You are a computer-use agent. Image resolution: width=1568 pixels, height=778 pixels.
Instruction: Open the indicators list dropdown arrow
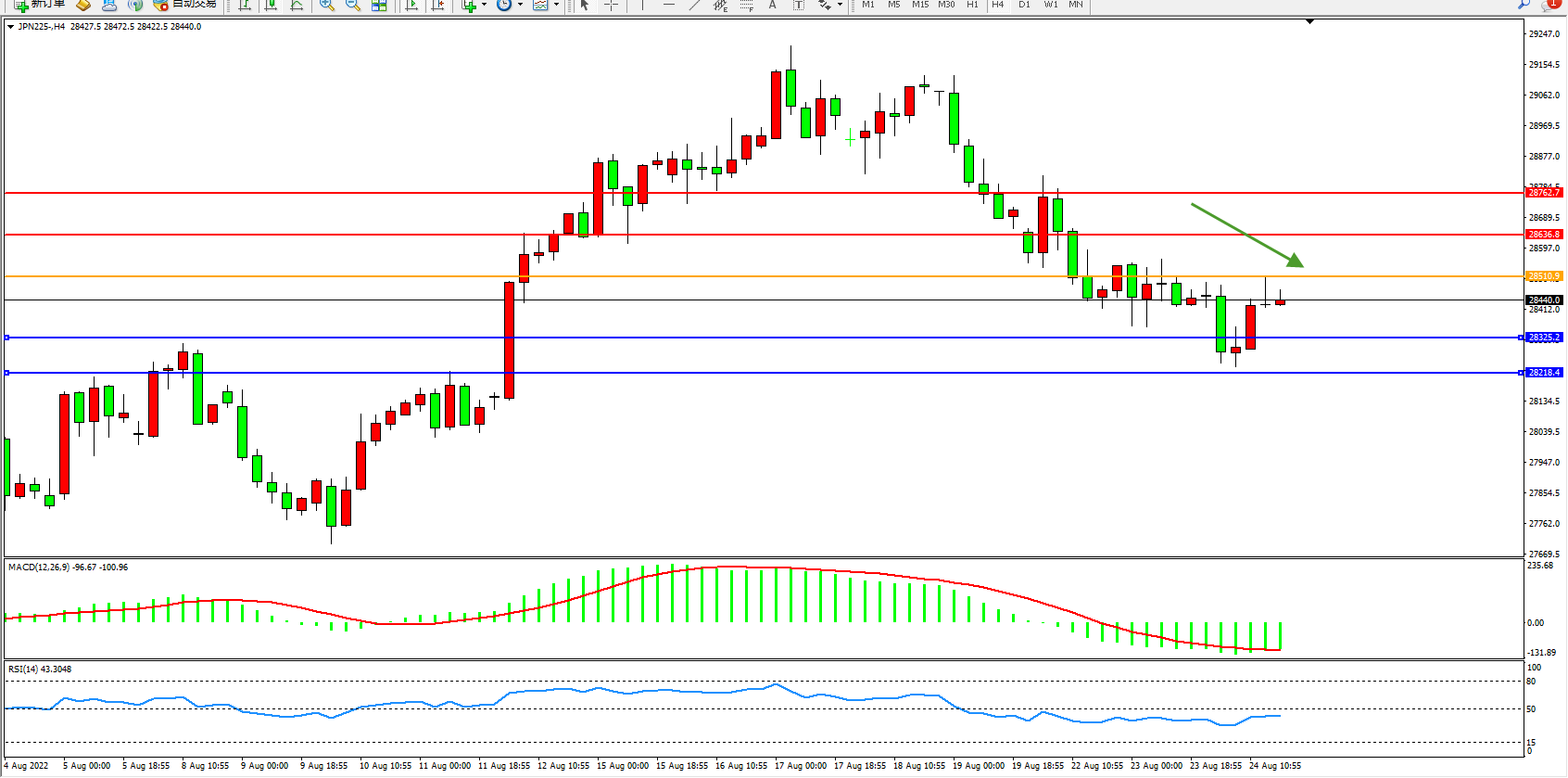point(484,5)
